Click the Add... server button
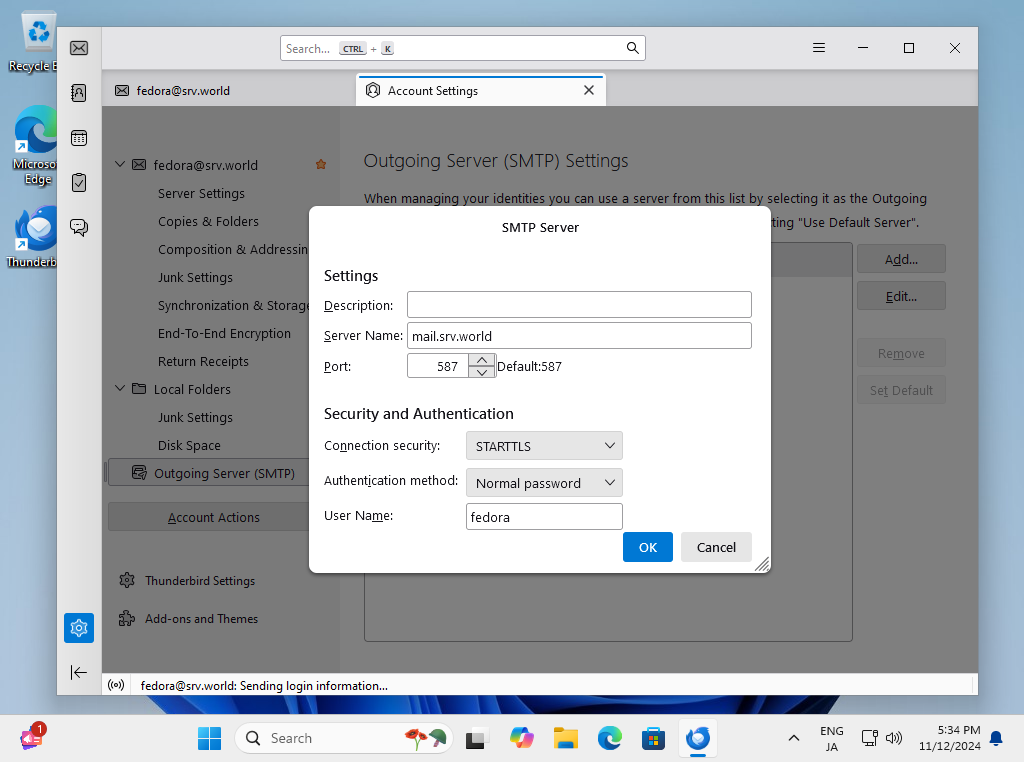1024x762 pixels. [x=901, y=259]
